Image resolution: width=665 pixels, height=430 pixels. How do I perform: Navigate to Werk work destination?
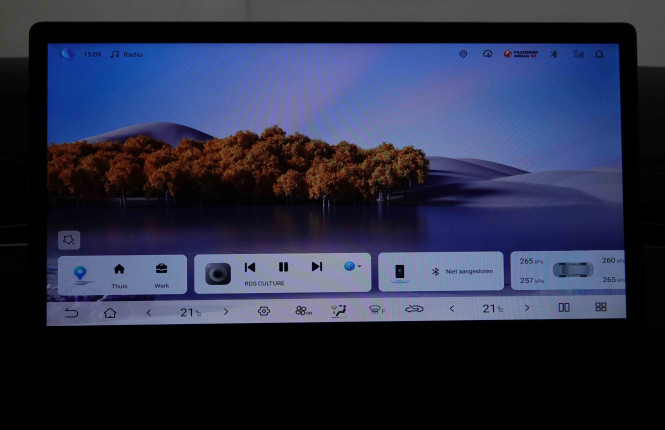[162, 276]
